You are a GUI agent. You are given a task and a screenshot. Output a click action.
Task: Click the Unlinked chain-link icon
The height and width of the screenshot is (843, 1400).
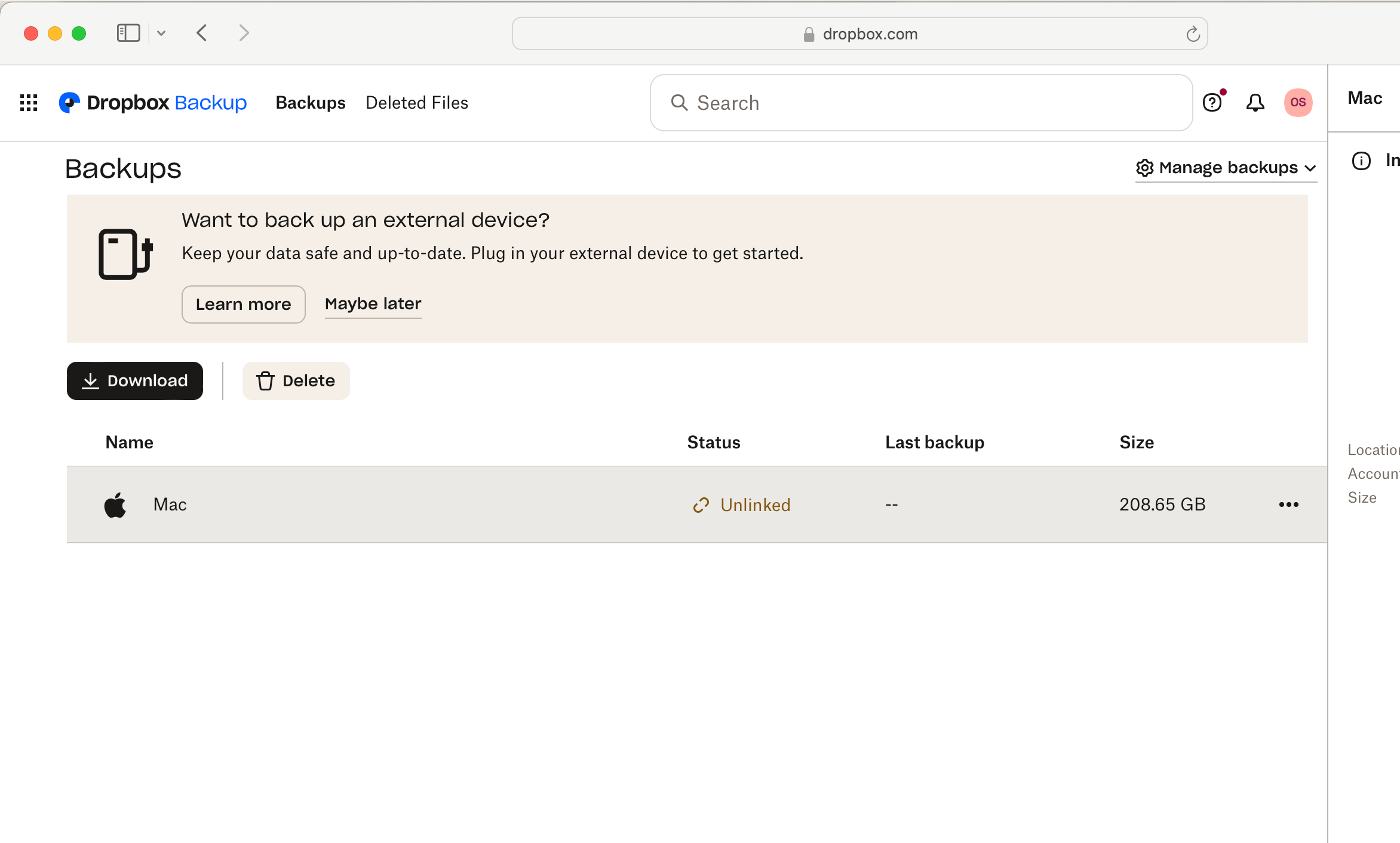pos(701,505)
